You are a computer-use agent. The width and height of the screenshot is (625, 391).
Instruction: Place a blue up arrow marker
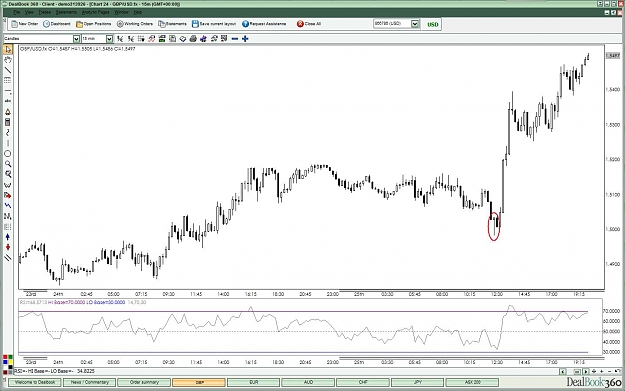(8, 237)
